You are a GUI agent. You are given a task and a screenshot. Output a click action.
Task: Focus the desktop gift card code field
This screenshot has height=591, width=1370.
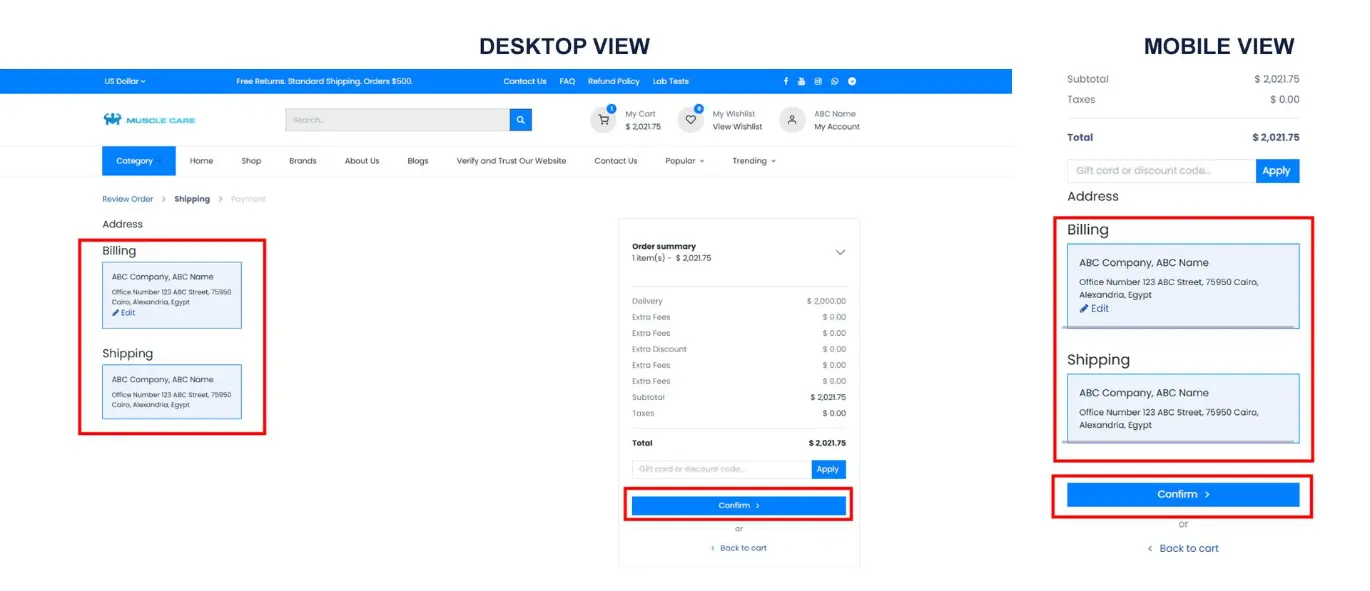(721, 469)
